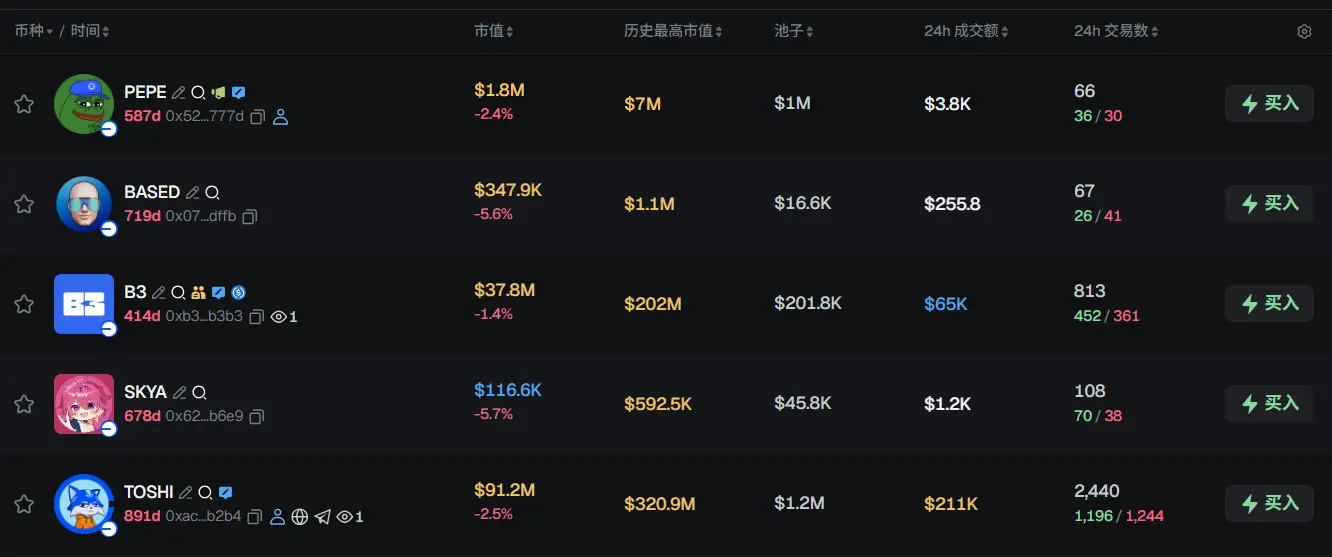This screenshot has height=557, width=1332.
Task: Toggle the favorite star for B3
Action: pyautogui.click(x=24, y=304)
